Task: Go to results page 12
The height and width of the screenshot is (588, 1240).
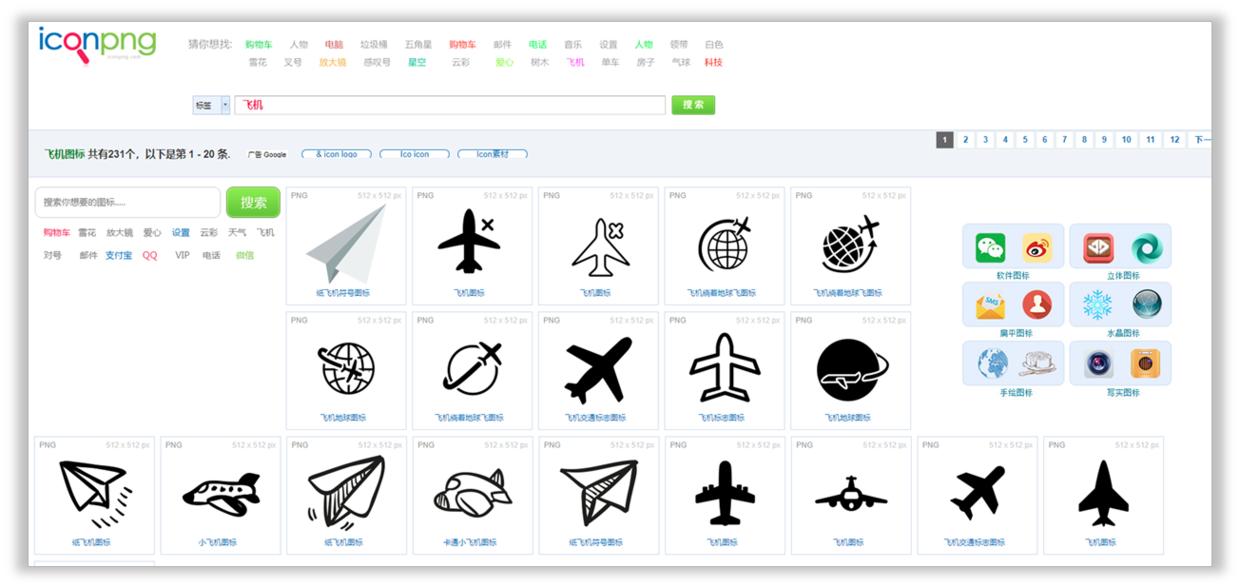Action: coord(1174,140)
